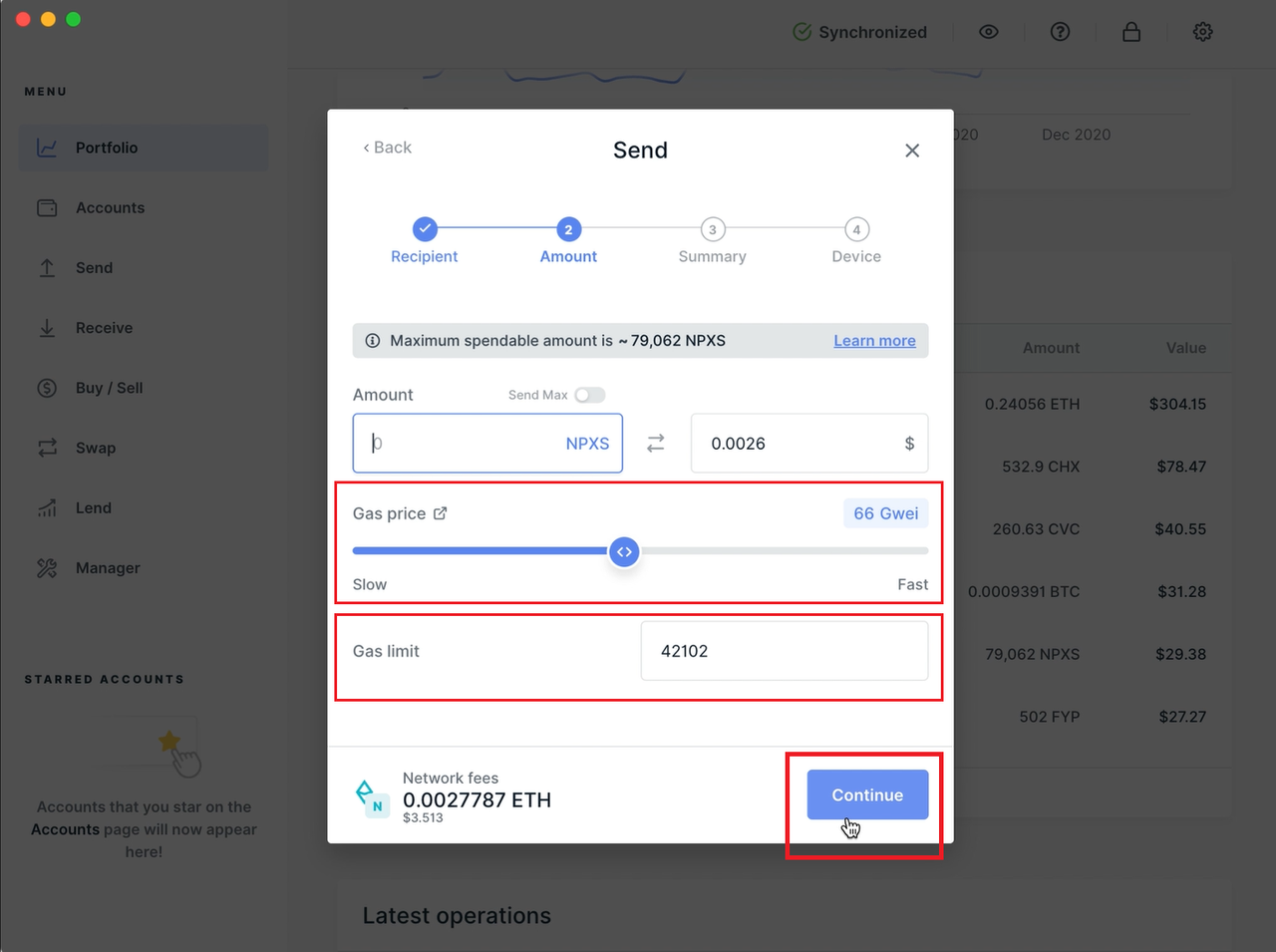The width and height of the screenshot is (1276, 952).
Task: Click the Amount step 2 circle
Action: coord(568,229)
